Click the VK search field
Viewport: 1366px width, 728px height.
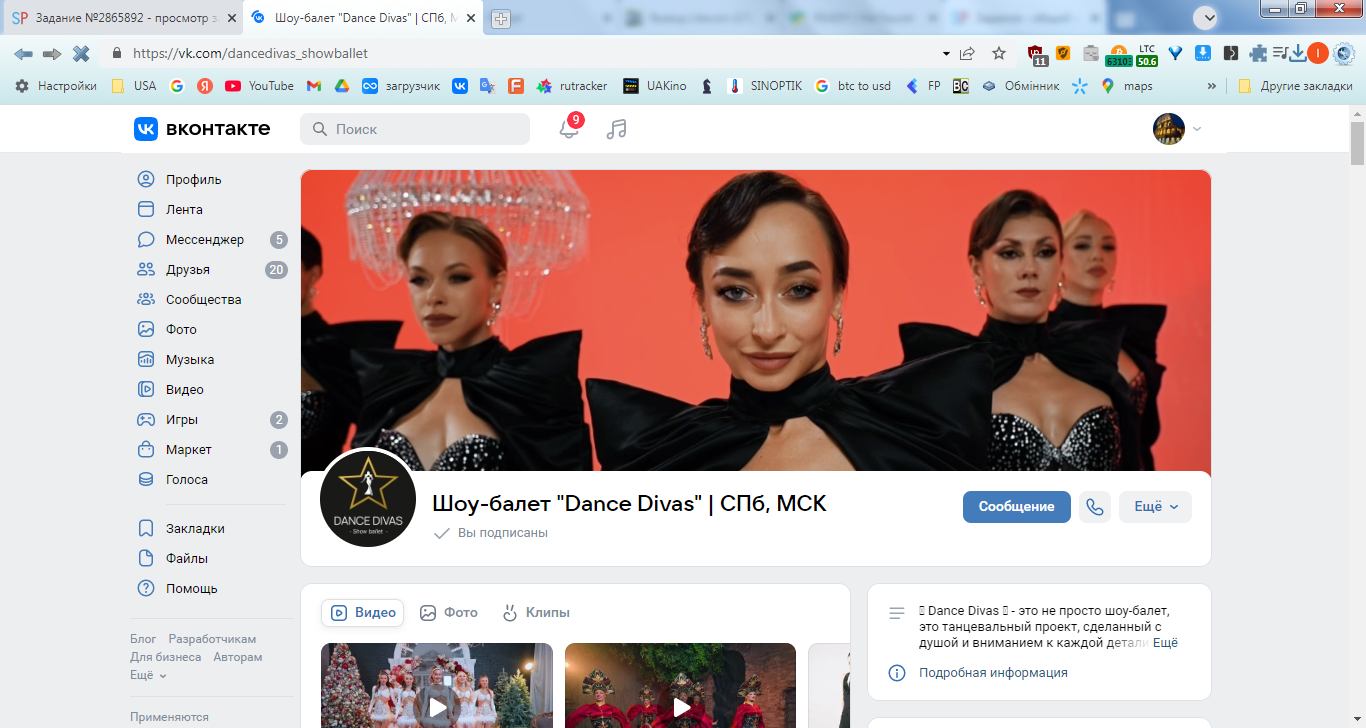tap(415, 129)
